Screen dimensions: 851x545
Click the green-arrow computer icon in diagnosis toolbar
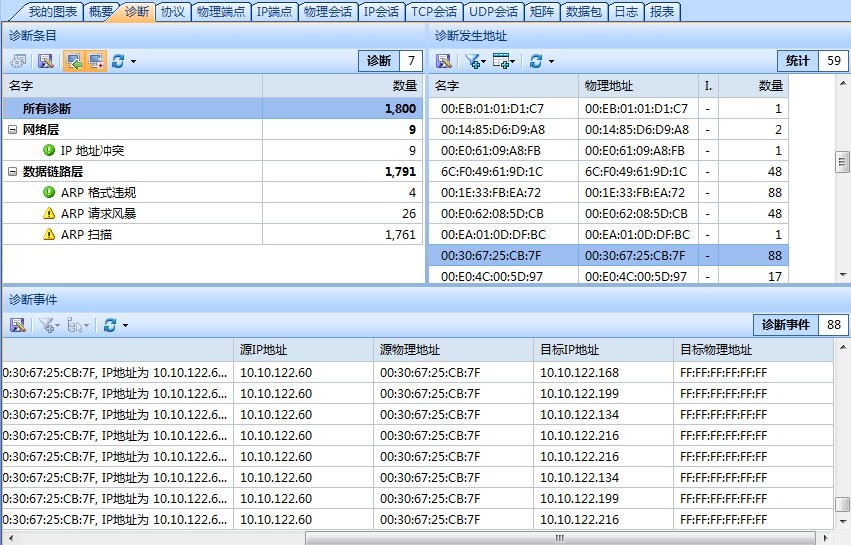[73, 61]
